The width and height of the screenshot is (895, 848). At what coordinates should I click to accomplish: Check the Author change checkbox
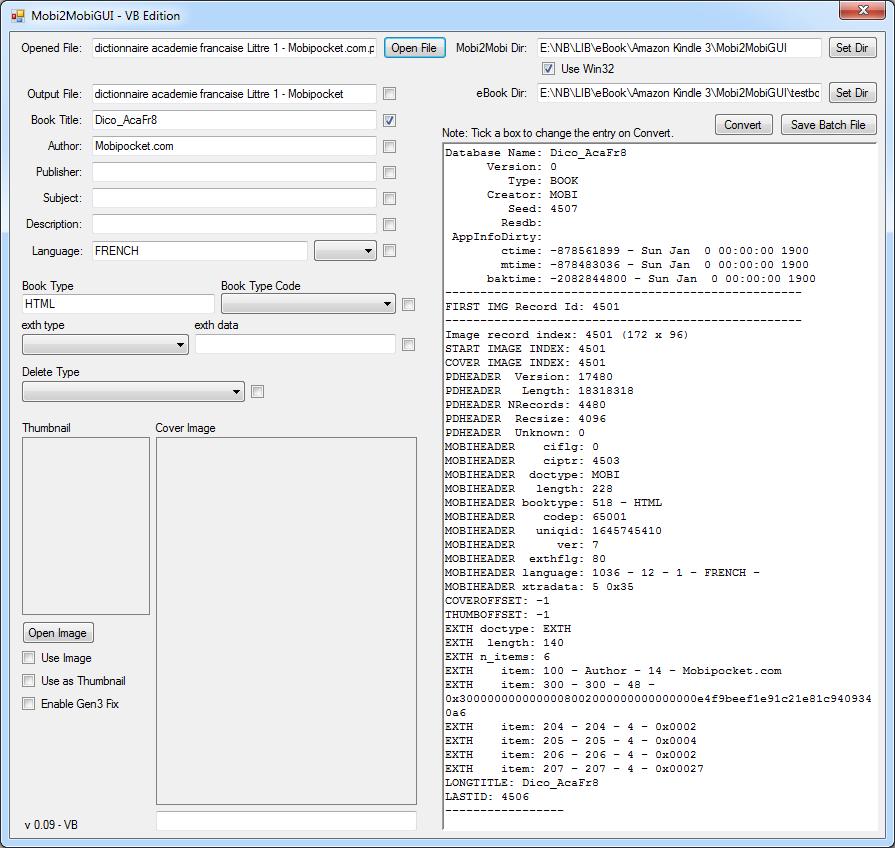[x=390, y=146]
